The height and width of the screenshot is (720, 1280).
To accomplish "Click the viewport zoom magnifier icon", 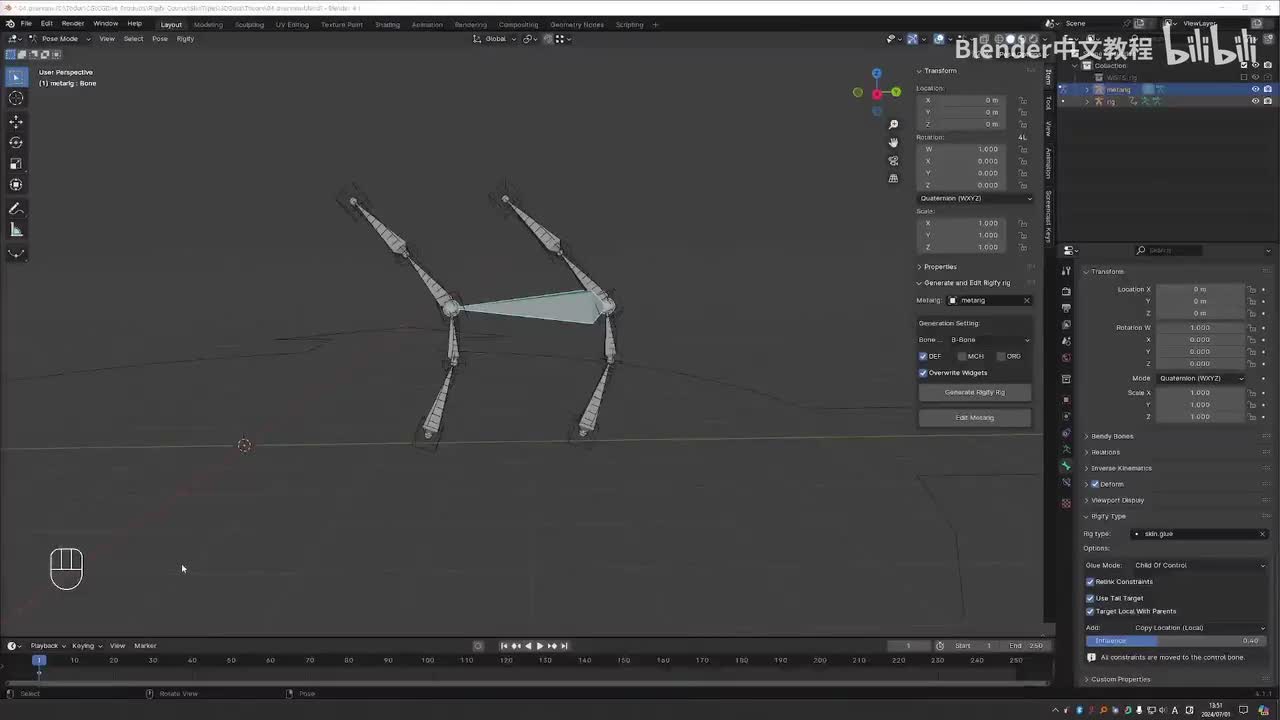I will click(x=893, y=124).
